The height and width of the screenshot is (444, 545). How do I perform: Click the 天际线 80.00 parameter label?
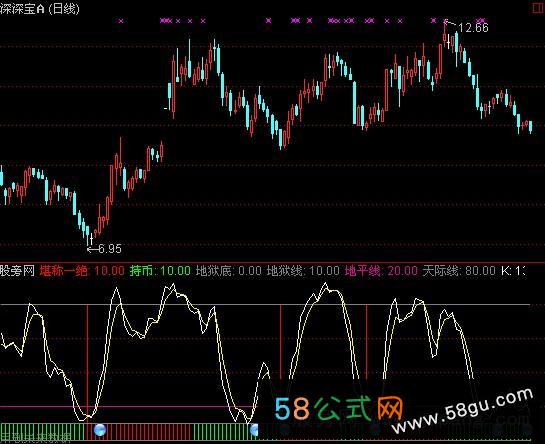click(459, 271)
